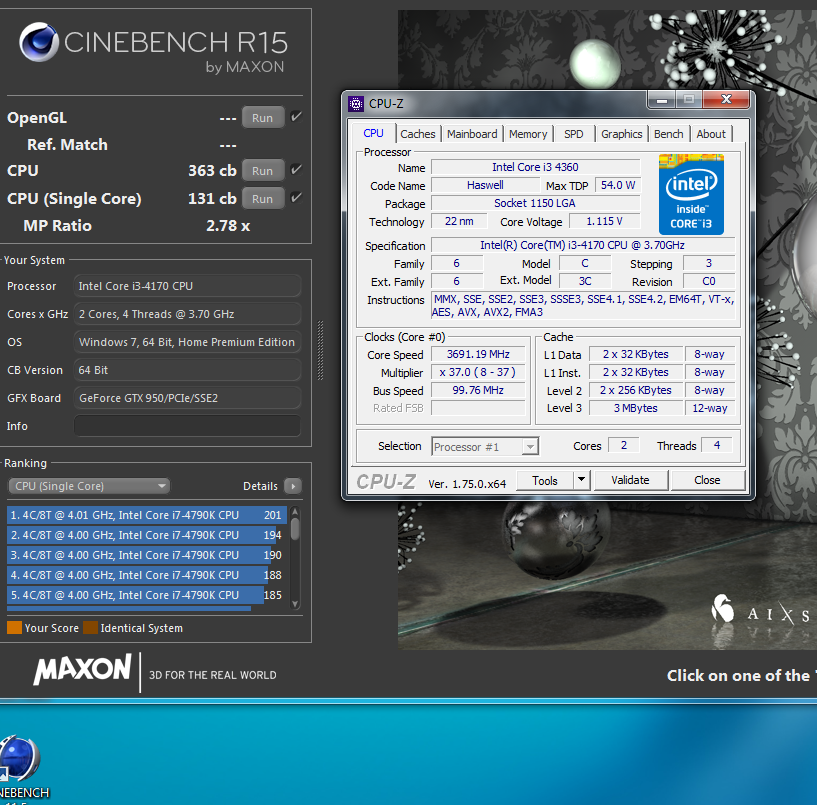Click the MP Ratio value 2.78 x
Image resolution: width=817 pixels, height=805 pixels.
(228, 226)
